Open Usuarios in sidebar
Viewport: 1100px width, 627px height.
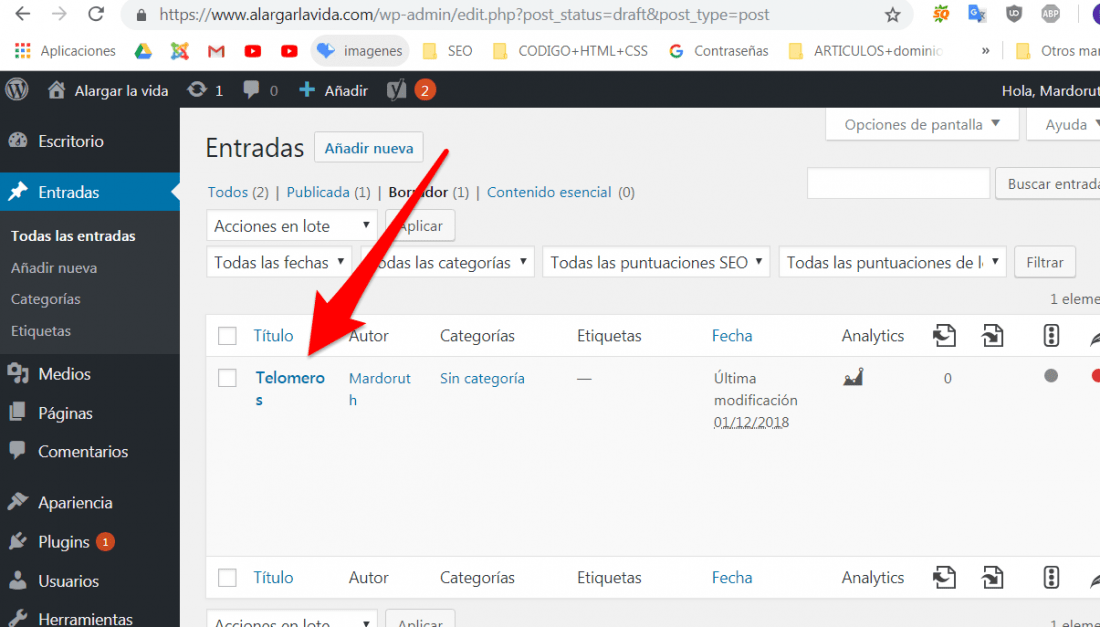[x=90, y=581]
